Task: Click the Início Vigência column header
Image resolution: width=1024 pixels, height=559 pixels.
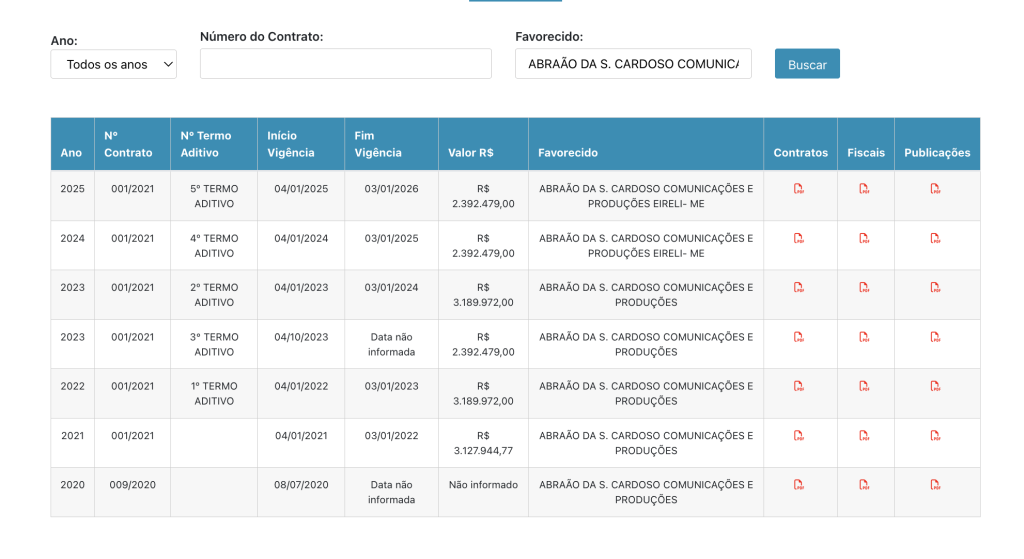Action: point(290,144)
